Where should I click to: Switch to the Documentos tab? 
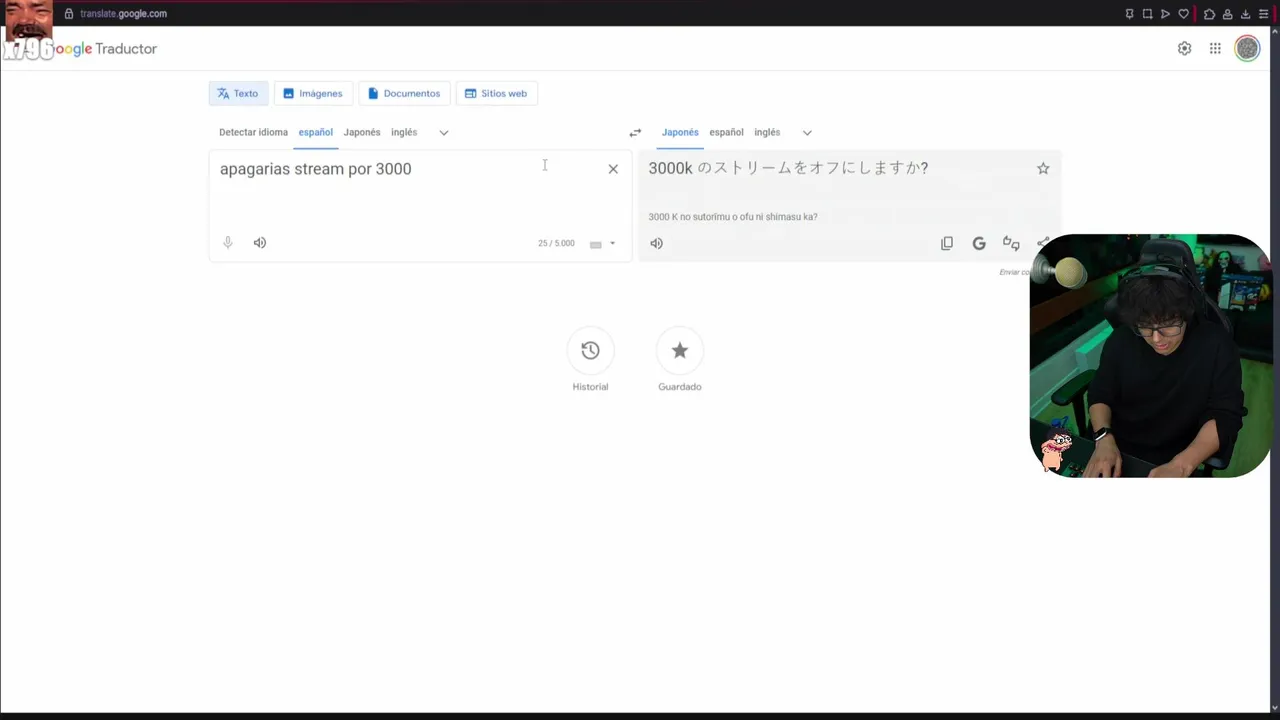point(404,93)
